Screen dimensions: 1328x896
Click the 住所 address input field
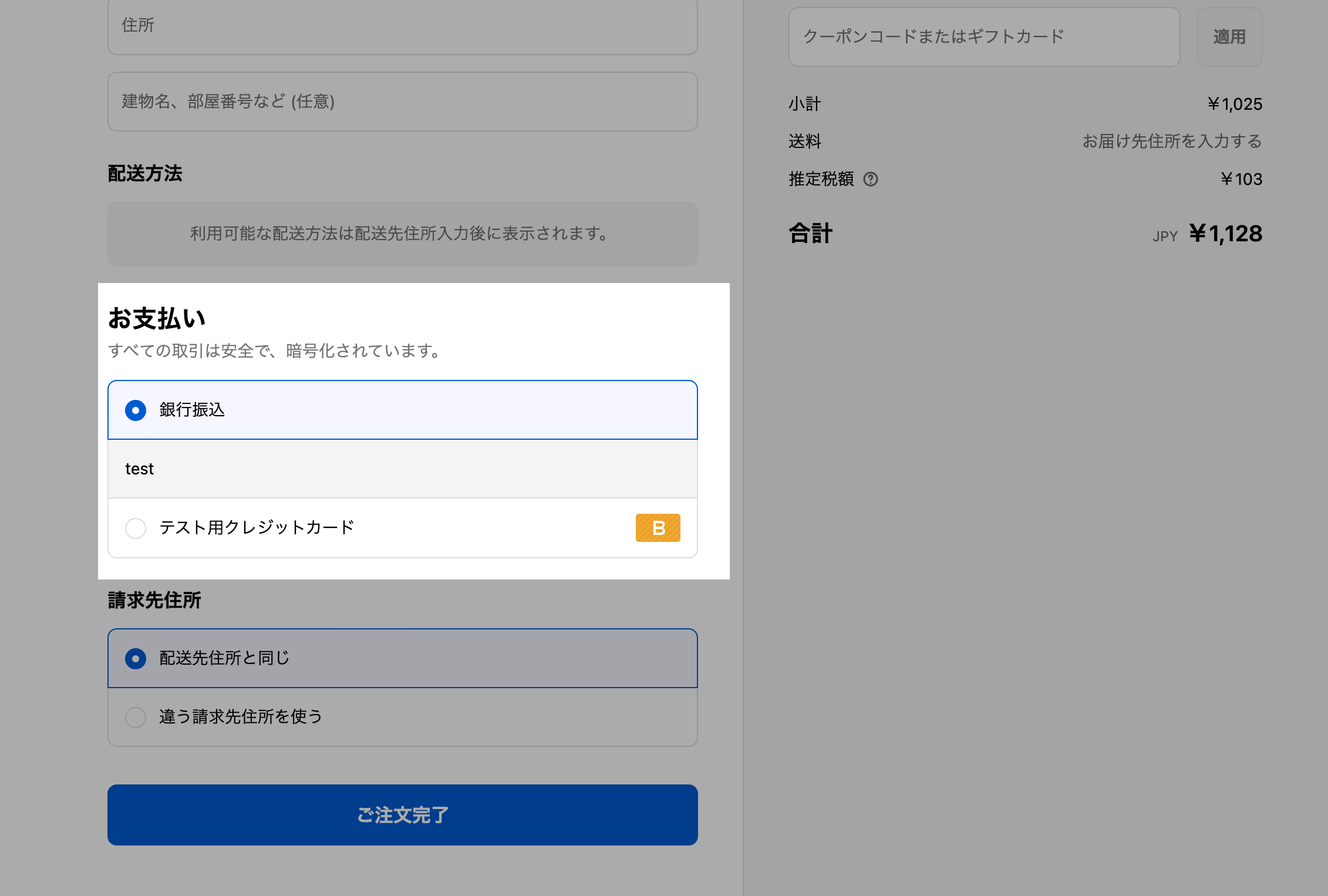click(x=402, y=26)
